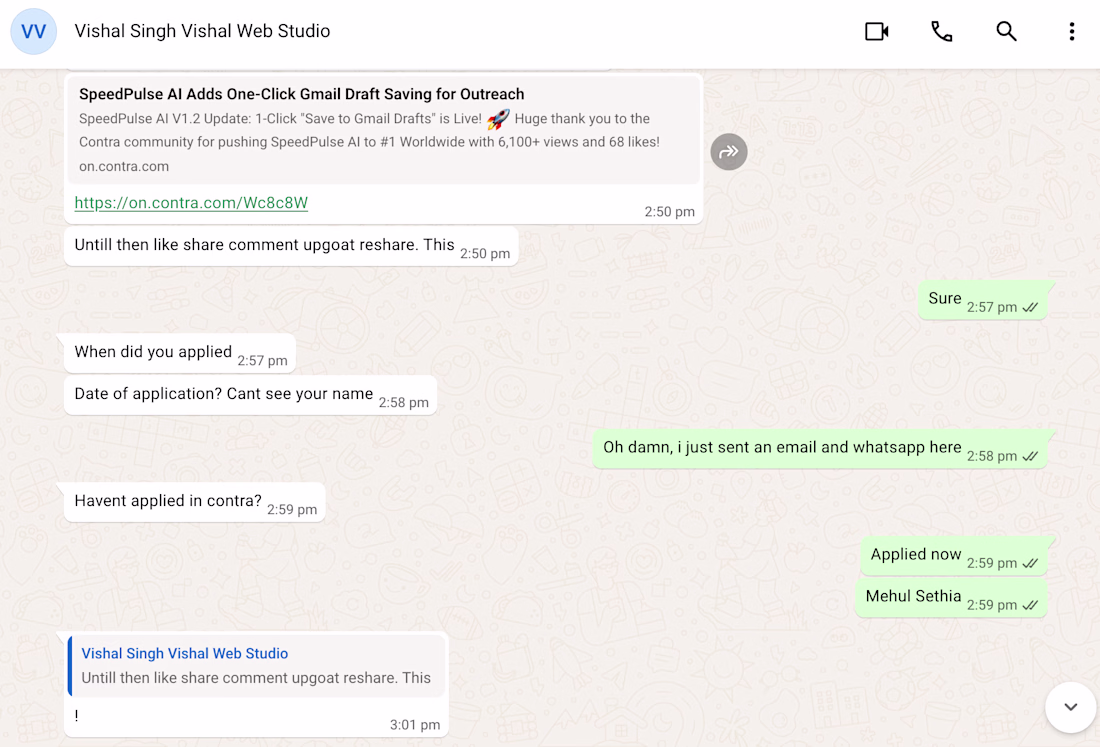Select the 'When did you applied' message
Viewport: 1100px width, 747px height.
click(180, 353)
